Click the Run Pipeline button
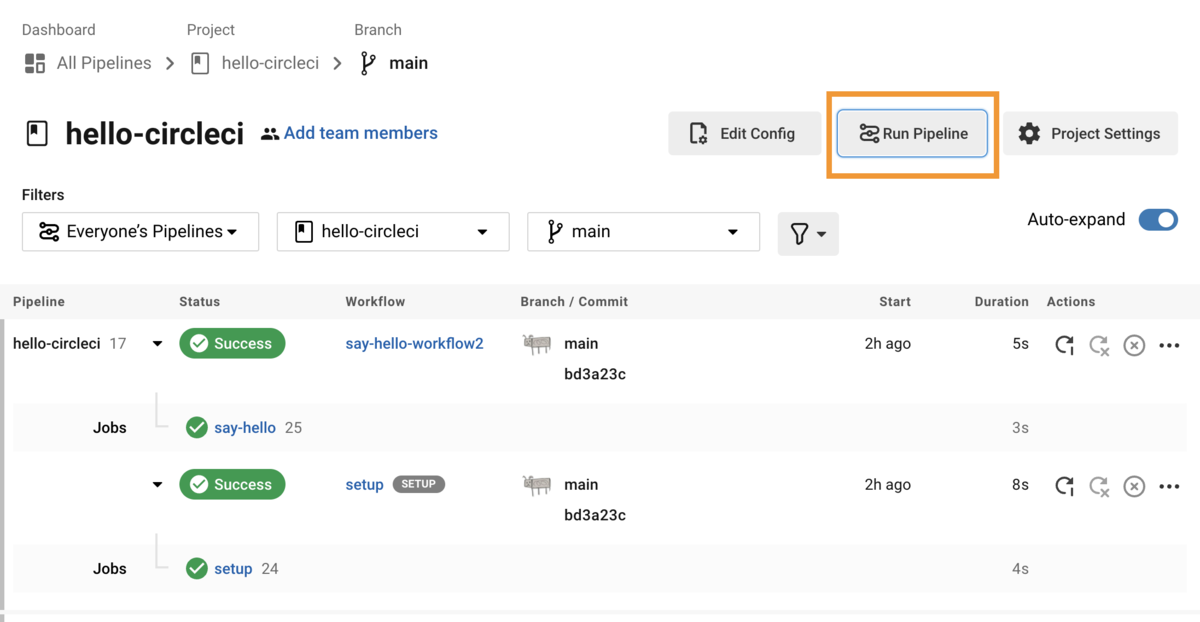1200x622 pixels. coord(912,134)
